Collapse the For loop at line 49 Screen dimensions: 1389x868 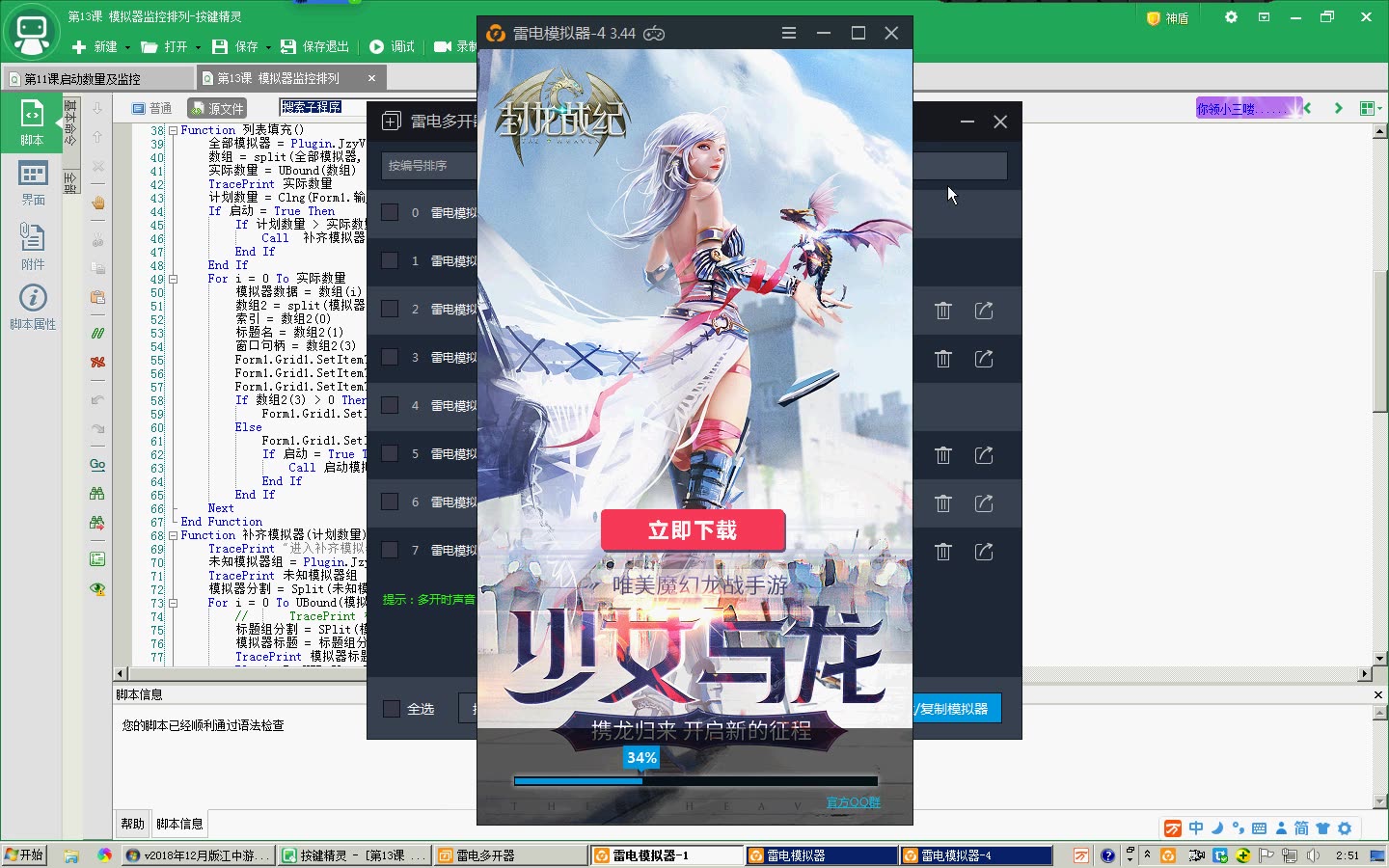coord(174,279)
